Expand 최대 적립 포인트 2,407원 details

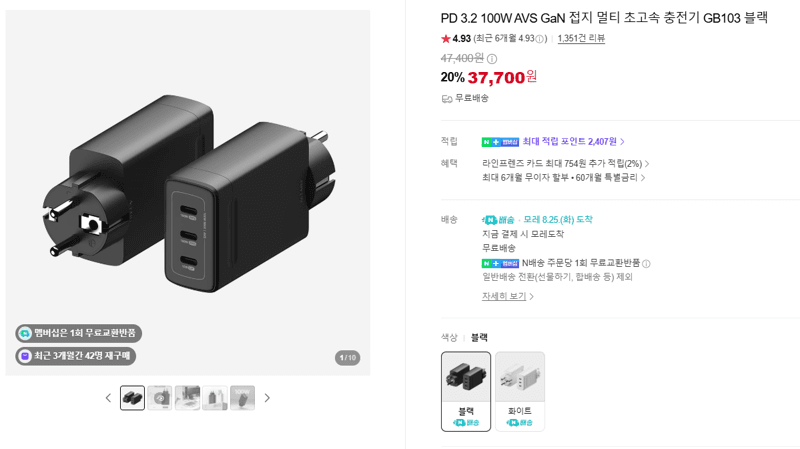(x=573, y=142)
